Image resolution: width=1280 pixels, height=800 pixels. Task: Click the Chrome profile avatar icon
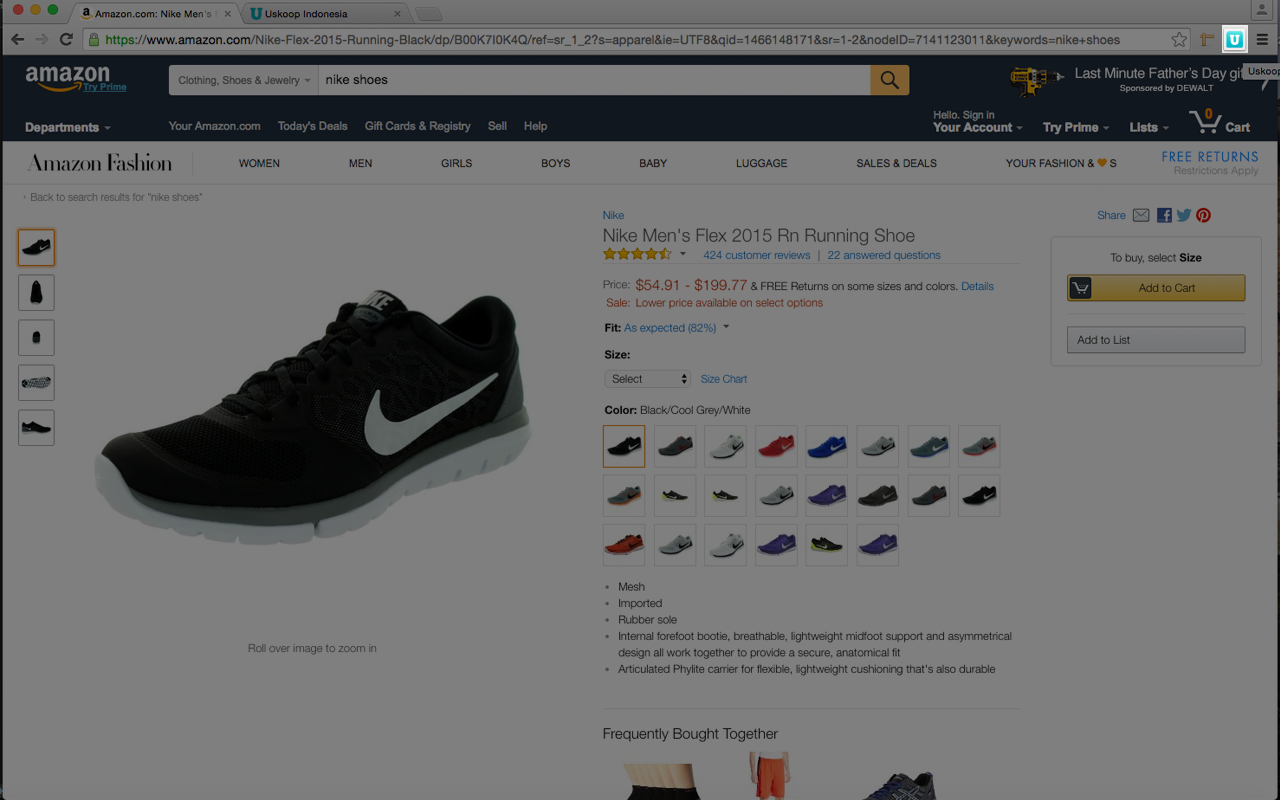pyautogui.click(x=1262, y=9)
